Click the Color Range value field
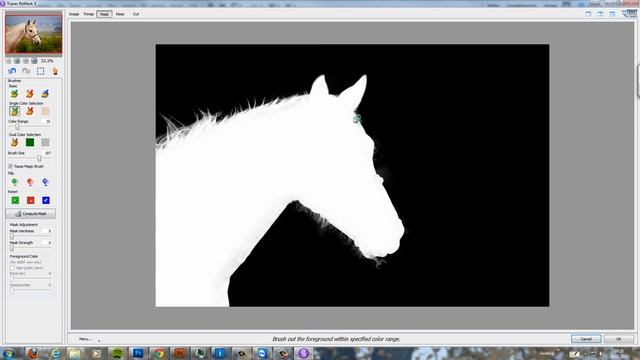 tap(47, 122)
